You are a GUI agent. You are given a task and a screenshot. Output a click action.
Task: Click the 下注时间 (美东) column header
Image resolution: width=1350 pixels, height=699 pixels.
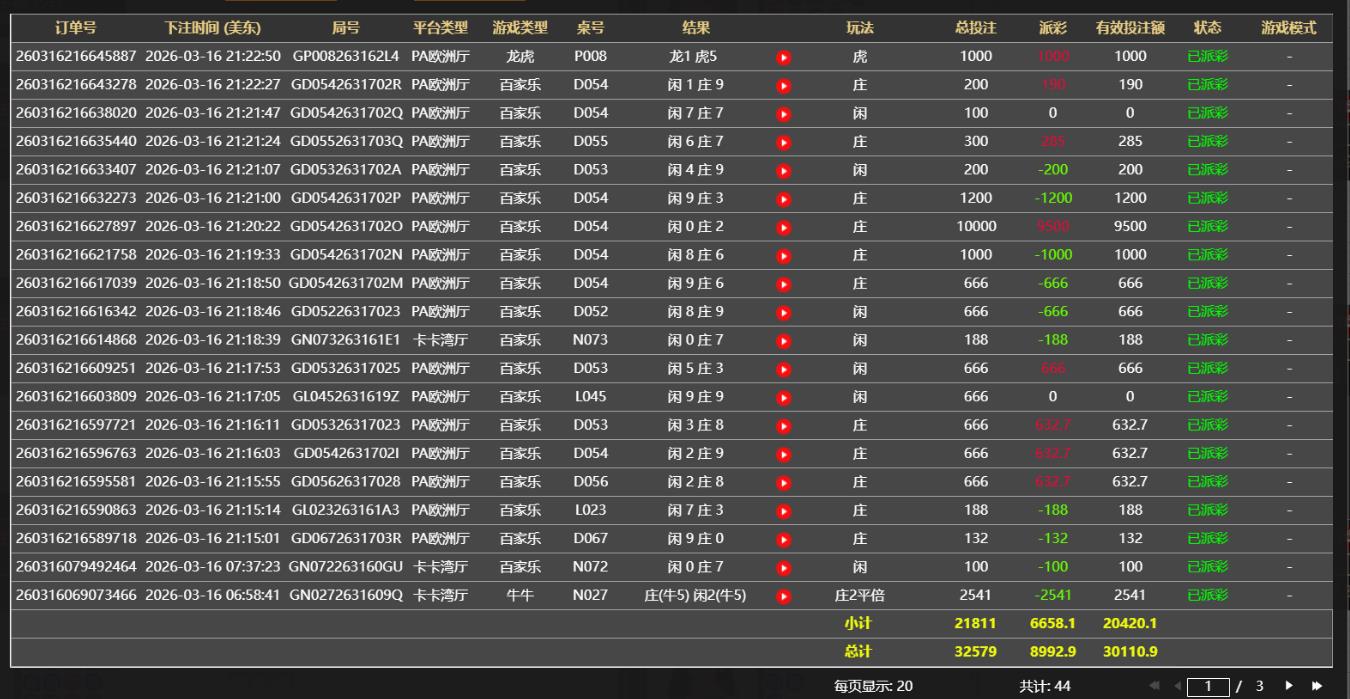click(x=212, y=28)
